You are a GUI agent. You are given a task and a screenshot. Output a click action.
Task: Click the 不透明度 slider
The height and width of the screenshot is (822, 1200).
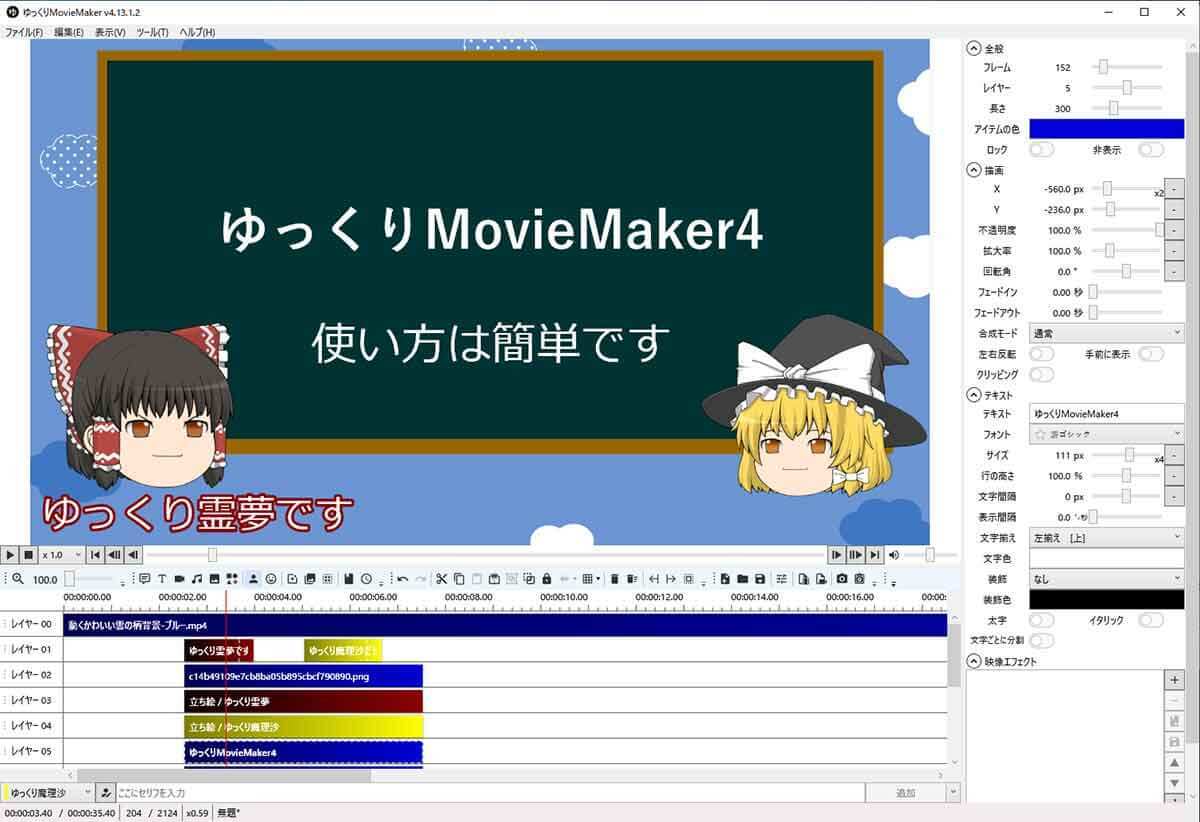point(1127,230)
